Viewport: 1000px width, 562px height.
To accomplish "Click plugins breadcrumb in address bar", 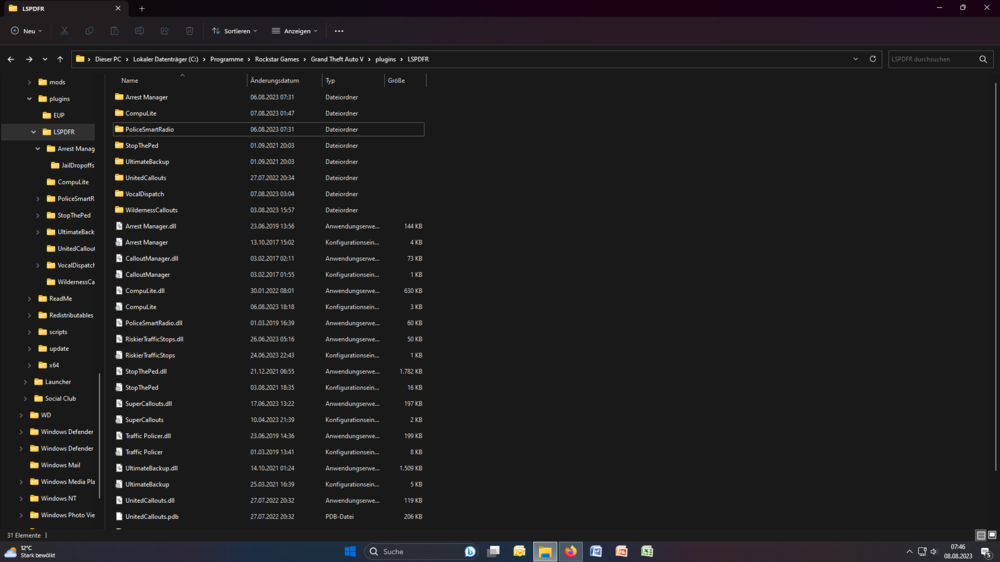I will pos(385,59).
